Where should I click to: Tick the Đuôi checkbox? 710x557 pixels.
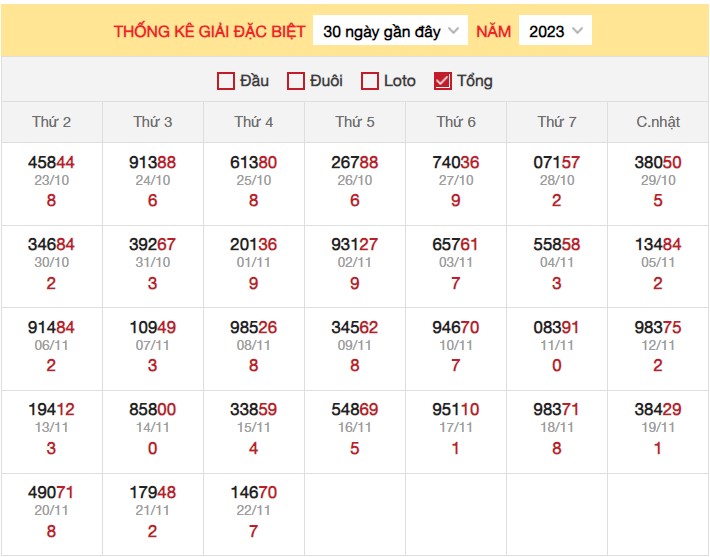click(x=296, y=81)
